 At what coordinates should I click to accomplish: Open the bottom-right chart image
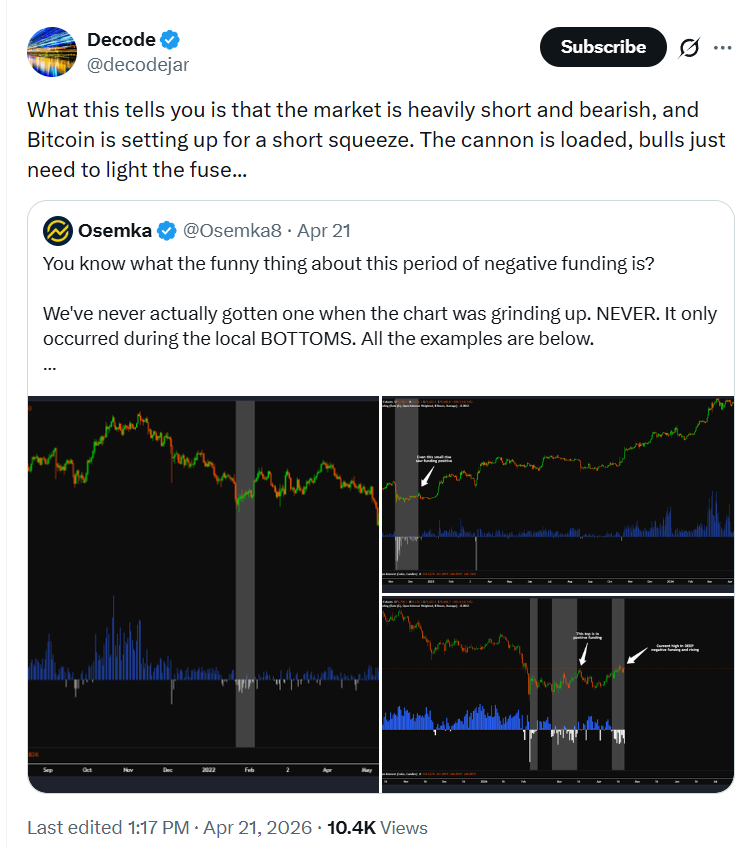click(x=558, y=695)
